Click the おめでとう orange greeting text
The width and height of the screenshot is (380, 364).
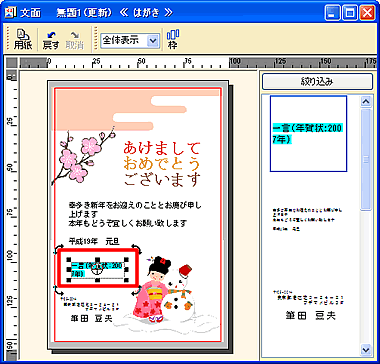point(162,164)
